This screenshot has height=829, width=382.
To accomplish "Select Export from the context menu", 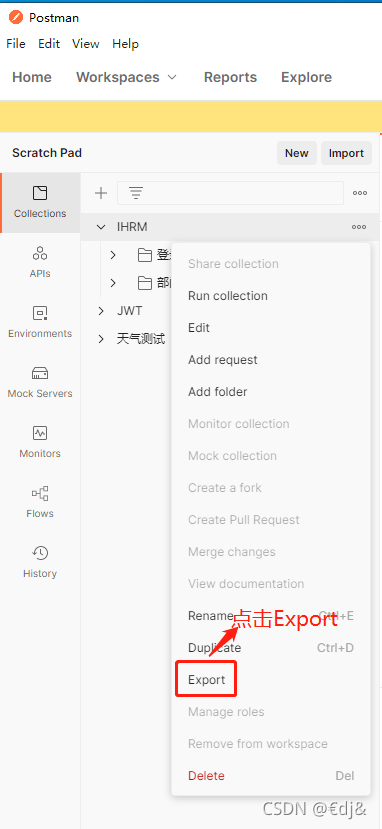I will pos(207,679).
